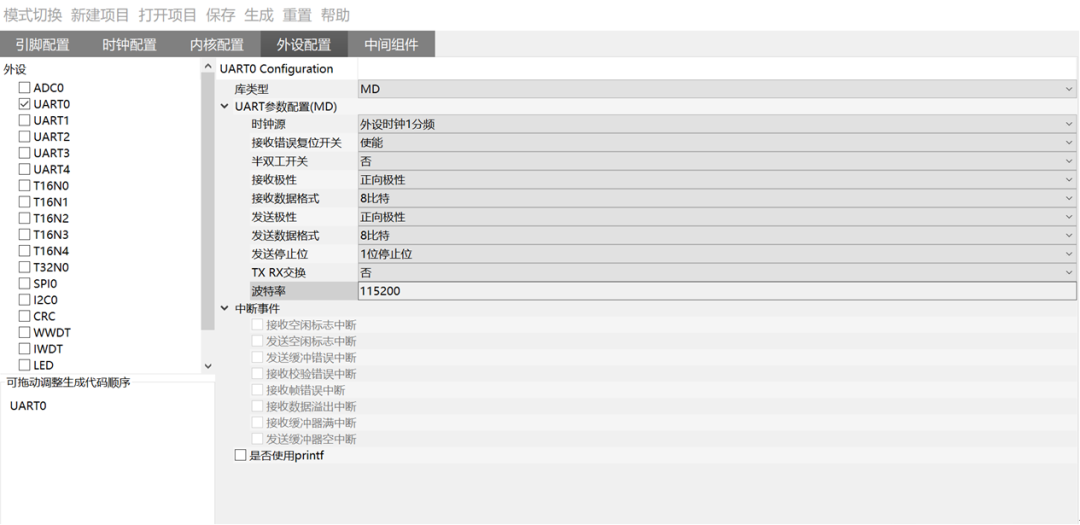Viewport: 1080px width, 525px height.
Task: Enable the ADC0 peripheral checkbox
Action: point(24,88)
